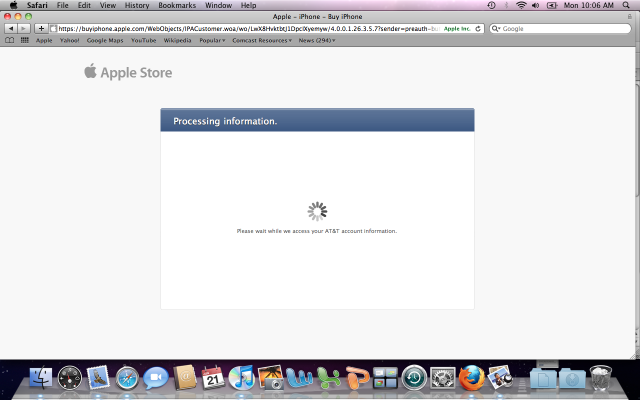This screenshot has width=640, height=400.
Task: Launch Microsoft Excel from the dock
Action: 329,378
